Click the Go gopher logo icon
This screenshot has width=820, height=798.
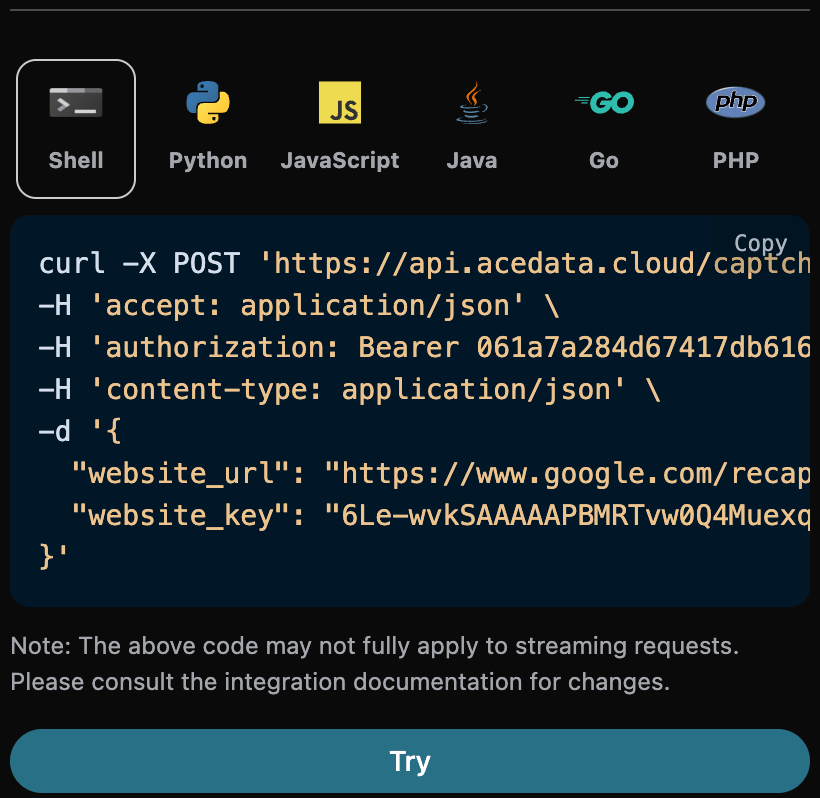604,102
